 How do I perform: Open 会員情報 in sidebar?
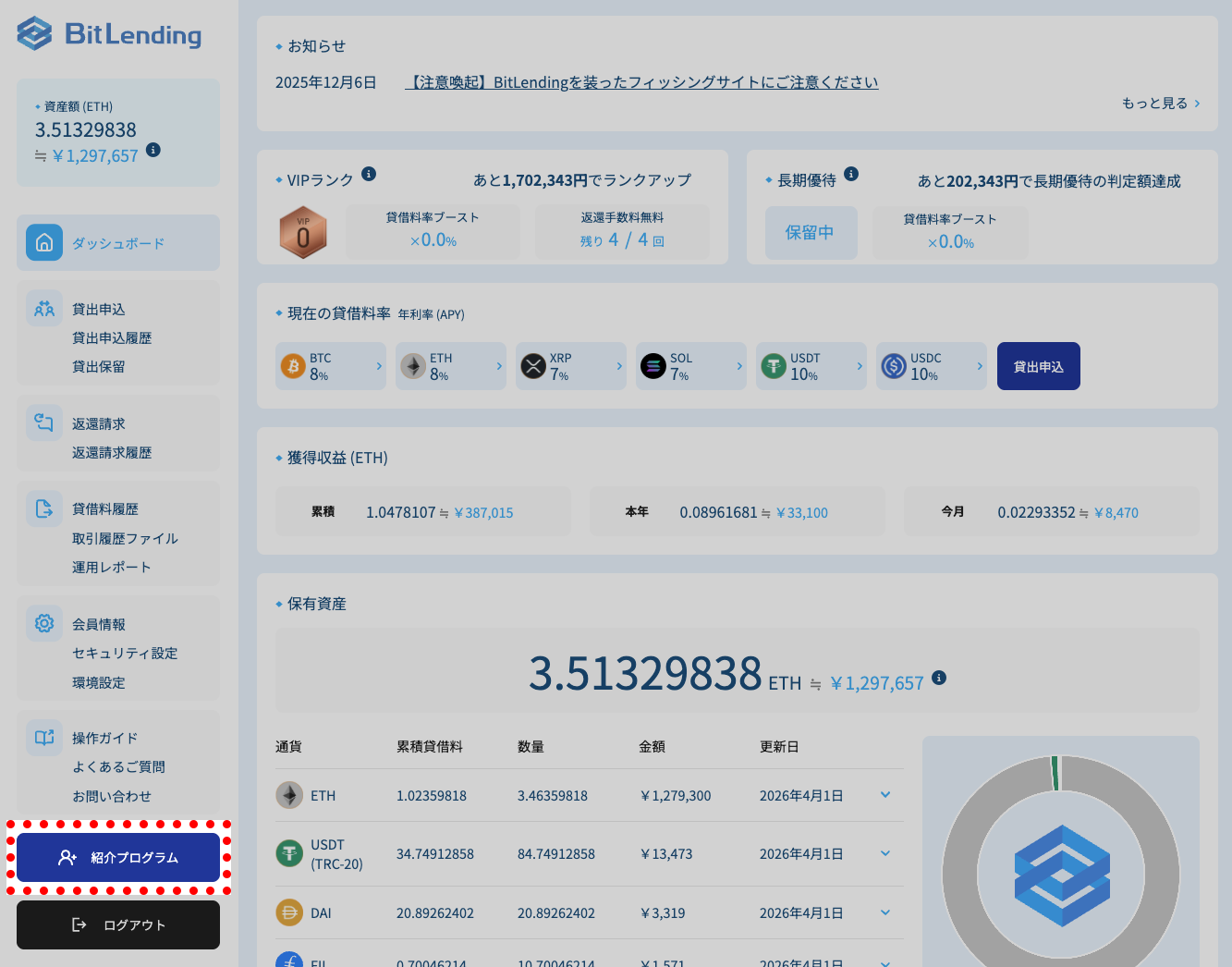(x=99, y=624)
